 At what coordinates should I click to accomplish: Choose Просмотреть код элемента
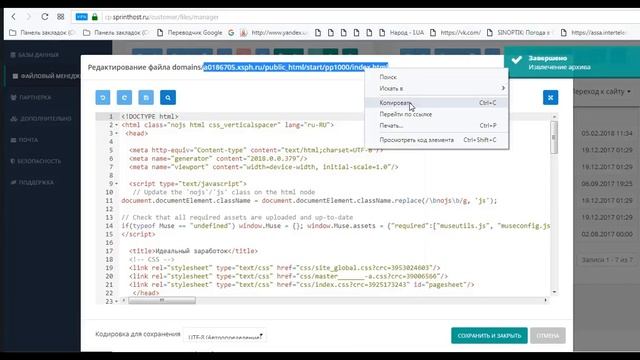pos(437,140)
